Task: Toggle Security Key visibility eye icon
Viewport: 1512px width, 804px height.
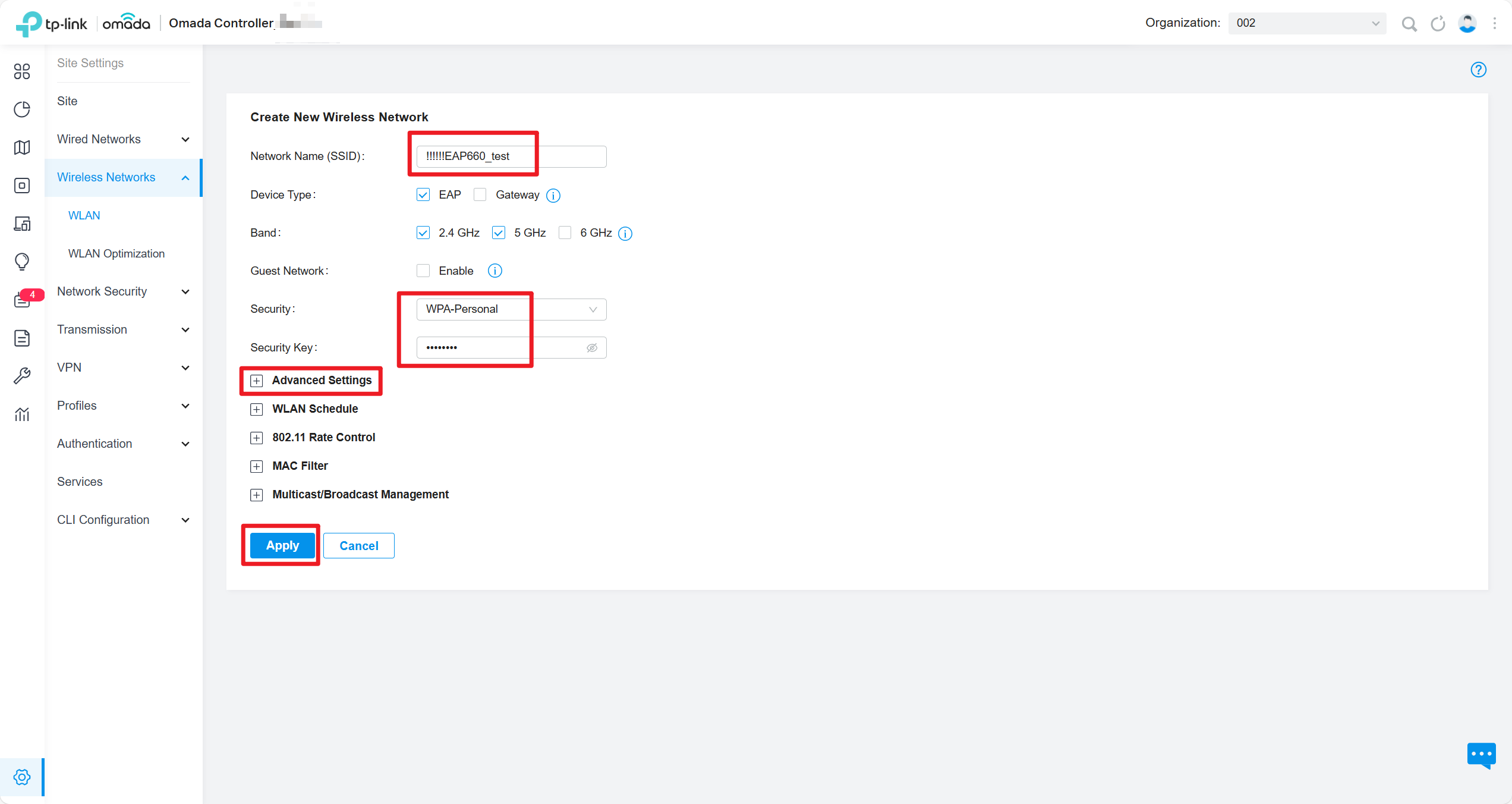Action: pos(592,348)
